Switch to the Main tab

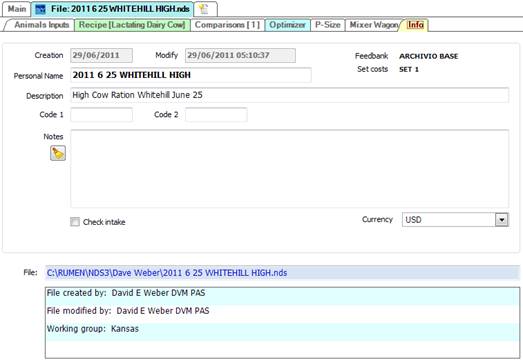coord(17,9)
